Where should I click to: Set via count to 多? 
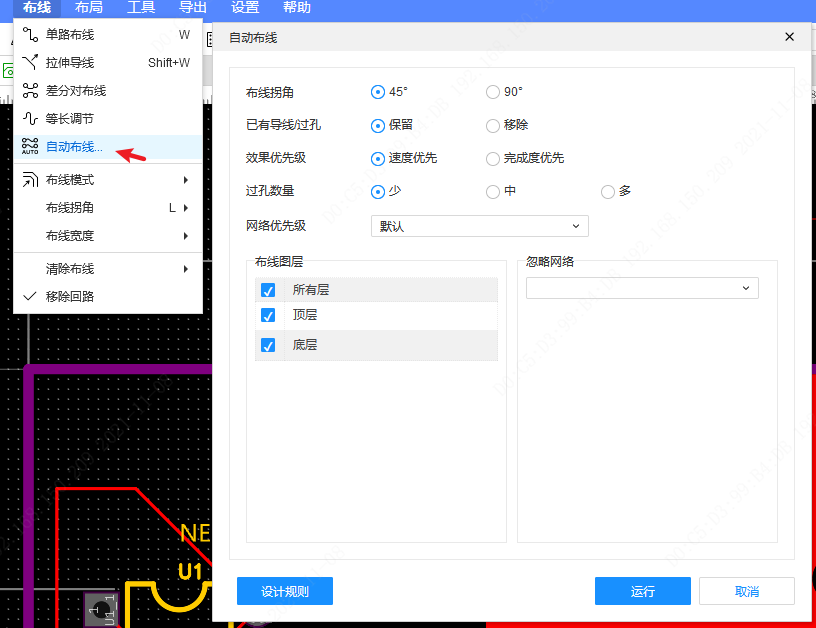(x=608, y=192)
